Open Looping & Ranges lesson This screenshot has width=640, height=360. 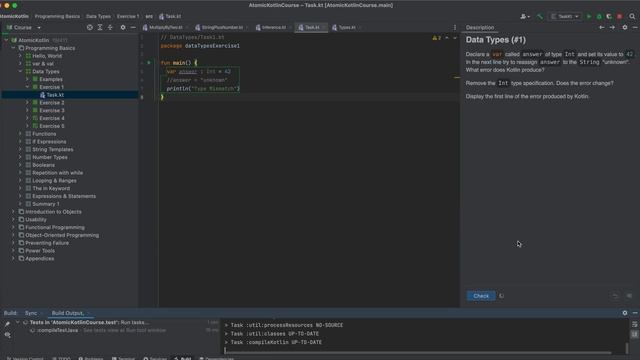pyautogui.click(x=54, y=180)
